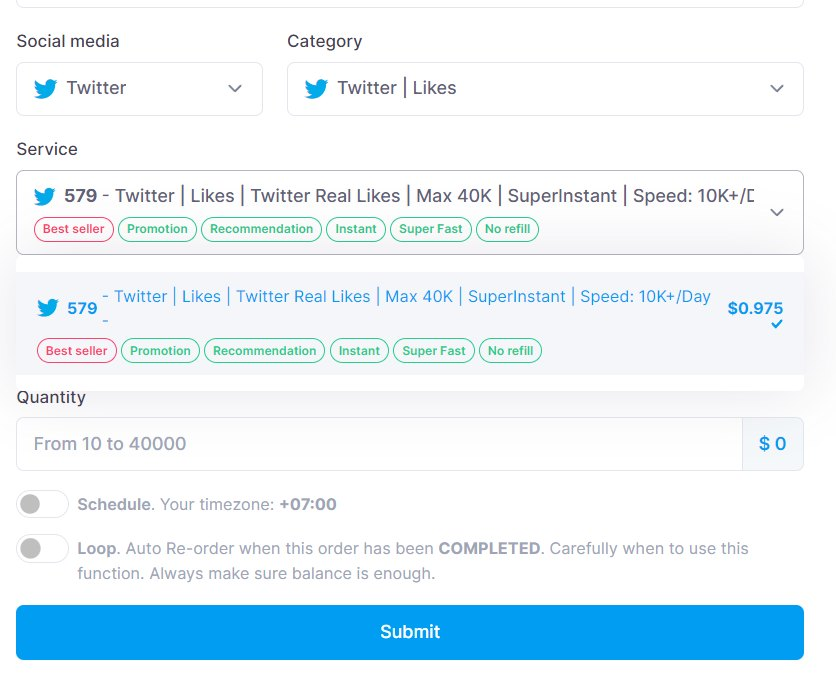836x684 pixels.
Task: Collapse Service dropdown using its chevron
Action: 777,212
